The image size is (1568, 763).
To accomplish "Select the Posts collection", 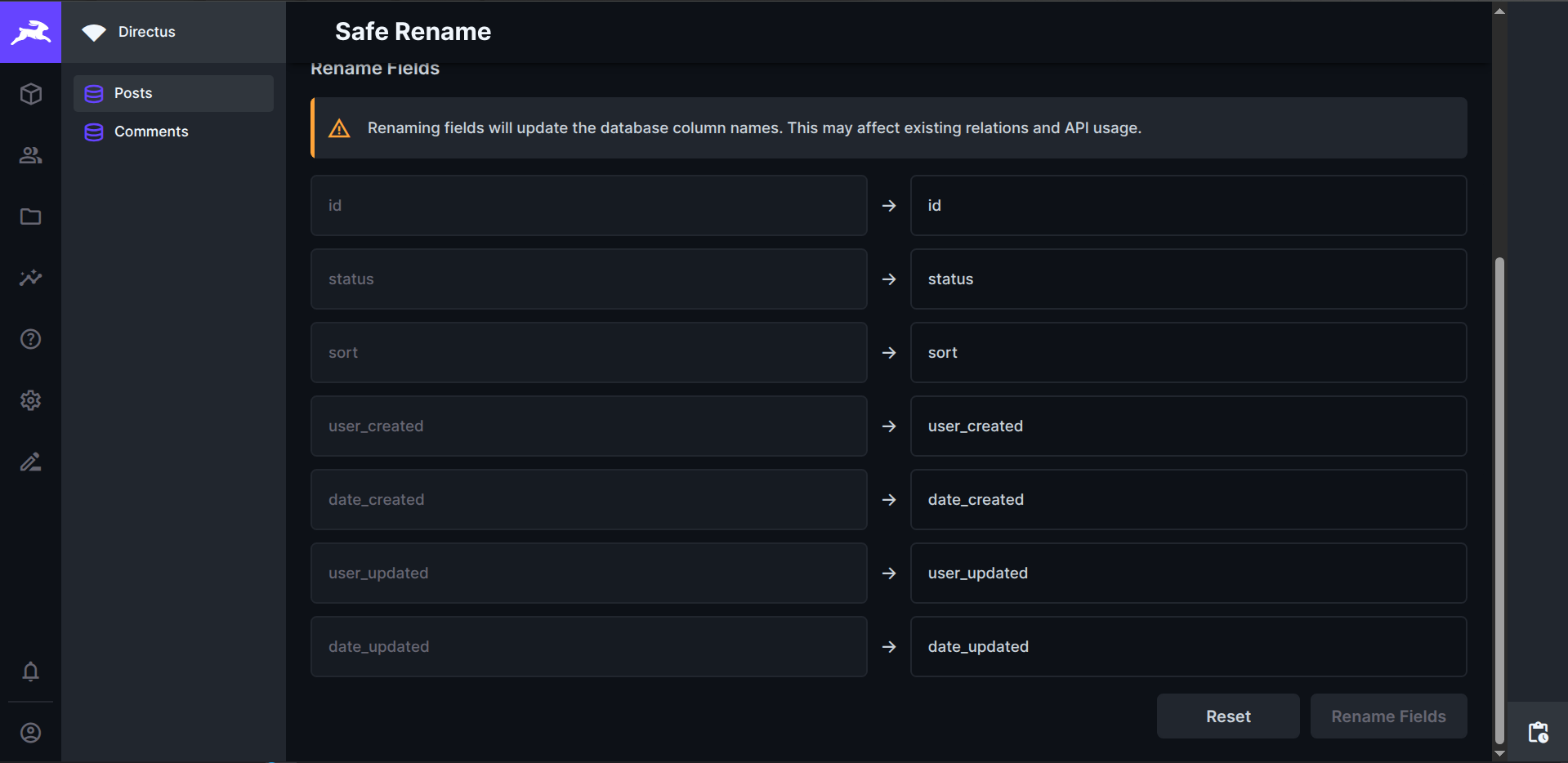I will (x=173, y=93).
